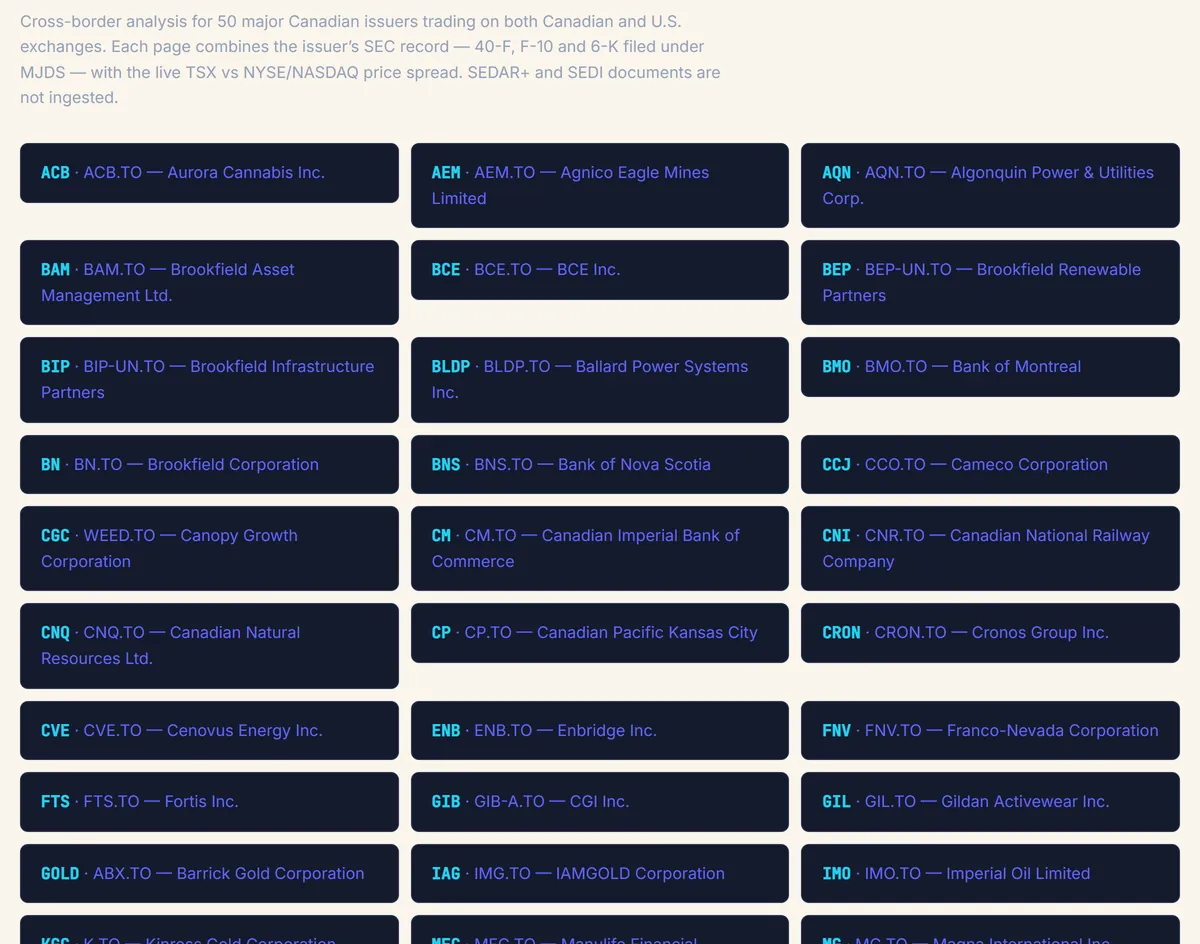Open the Franco-Nevada Corporation FNV card
Viewport: 1200px width, 944px height.
click(990, 731)
